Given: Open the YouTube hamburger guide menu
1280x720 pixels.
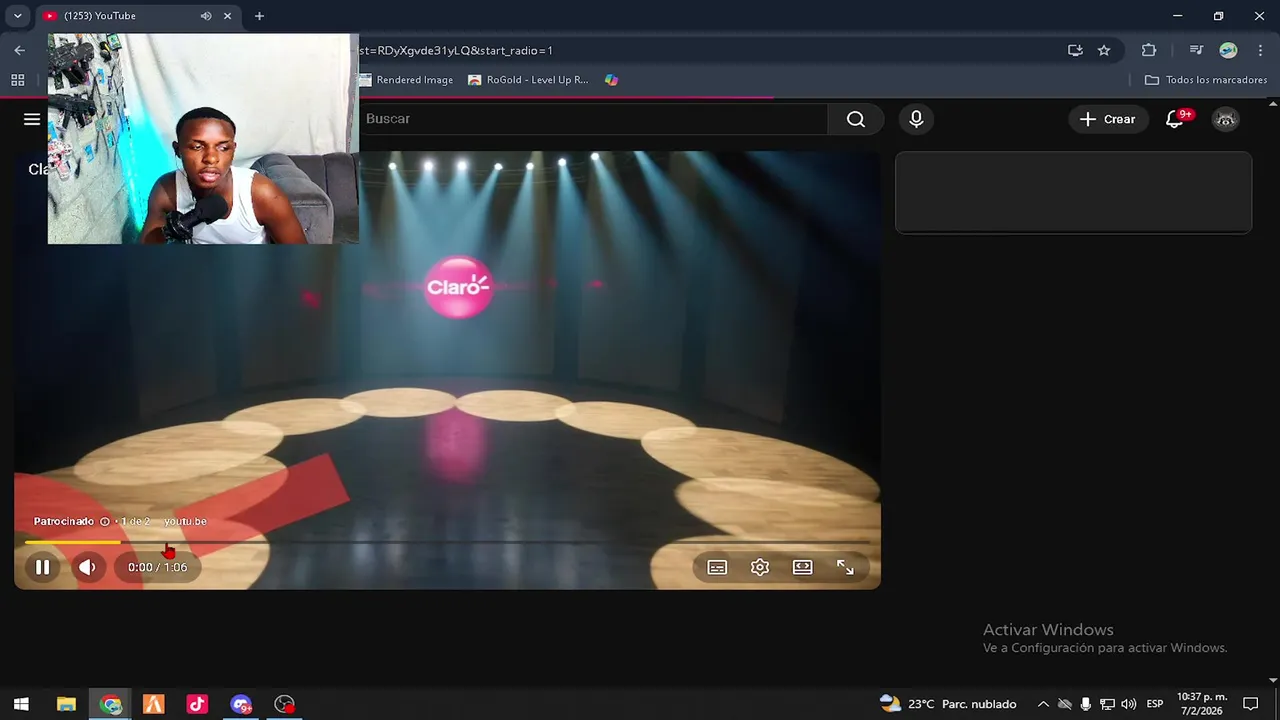Looking at the screenshot, I should (32, 119).
